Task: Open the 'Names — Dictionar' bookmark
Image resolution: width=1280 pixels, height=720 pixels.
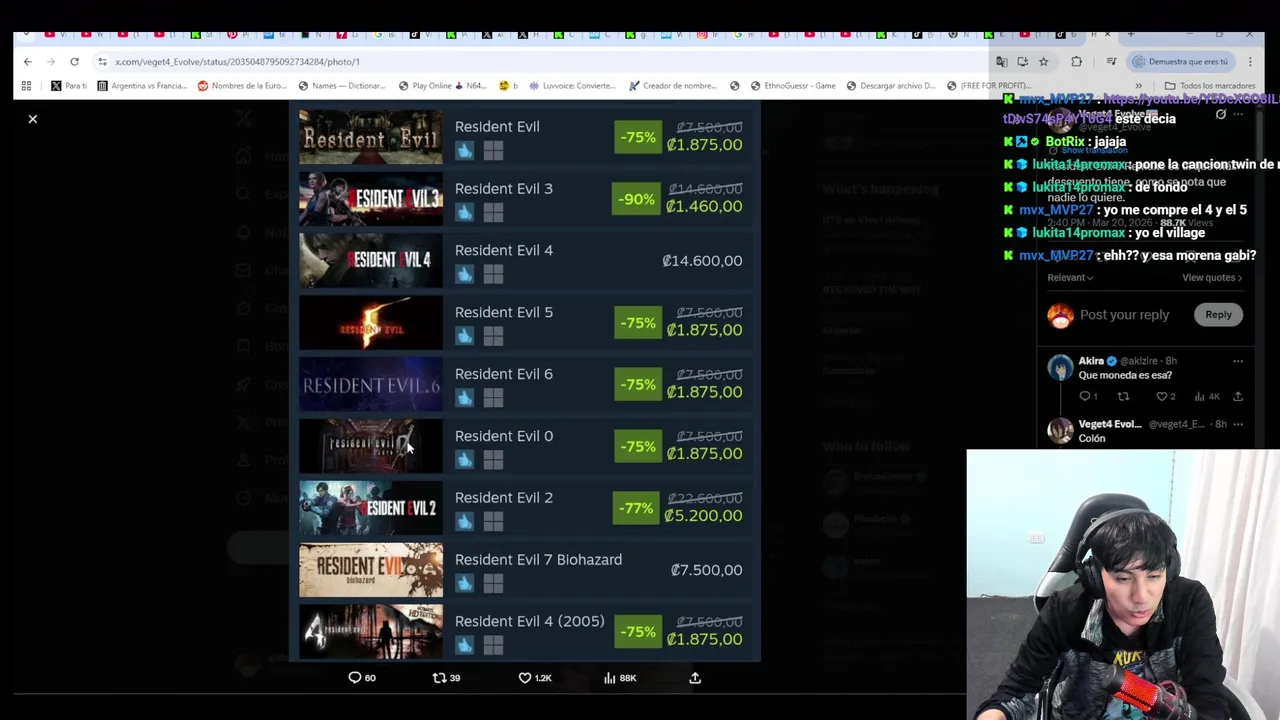Action: tap(343, 86)
